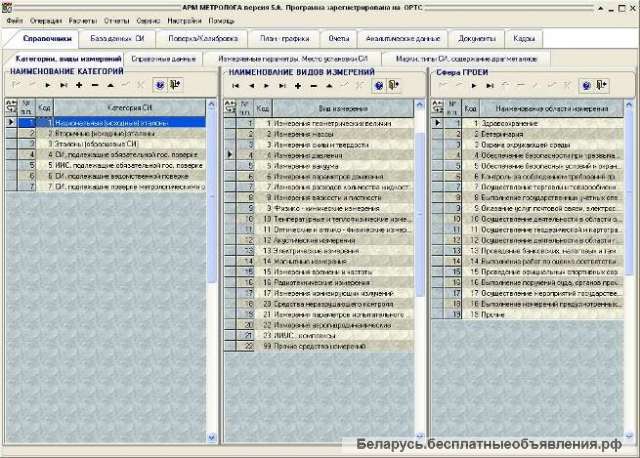Open the Справочные данные sub-tab
The width and height of the screenshot is (640, 458).
coord(163,59)
